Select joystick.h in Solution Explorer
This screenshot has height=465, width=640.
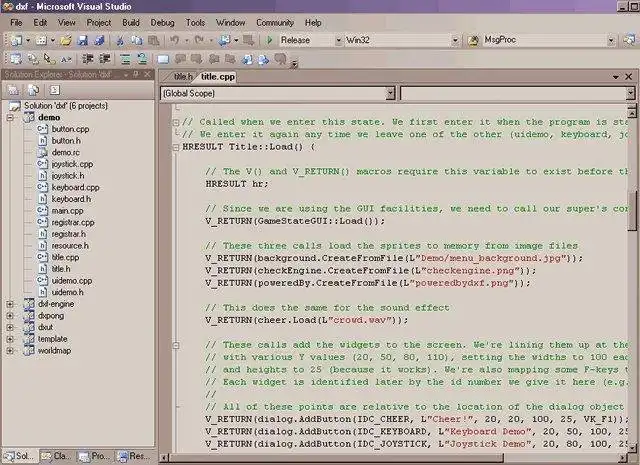click(68, 176)
